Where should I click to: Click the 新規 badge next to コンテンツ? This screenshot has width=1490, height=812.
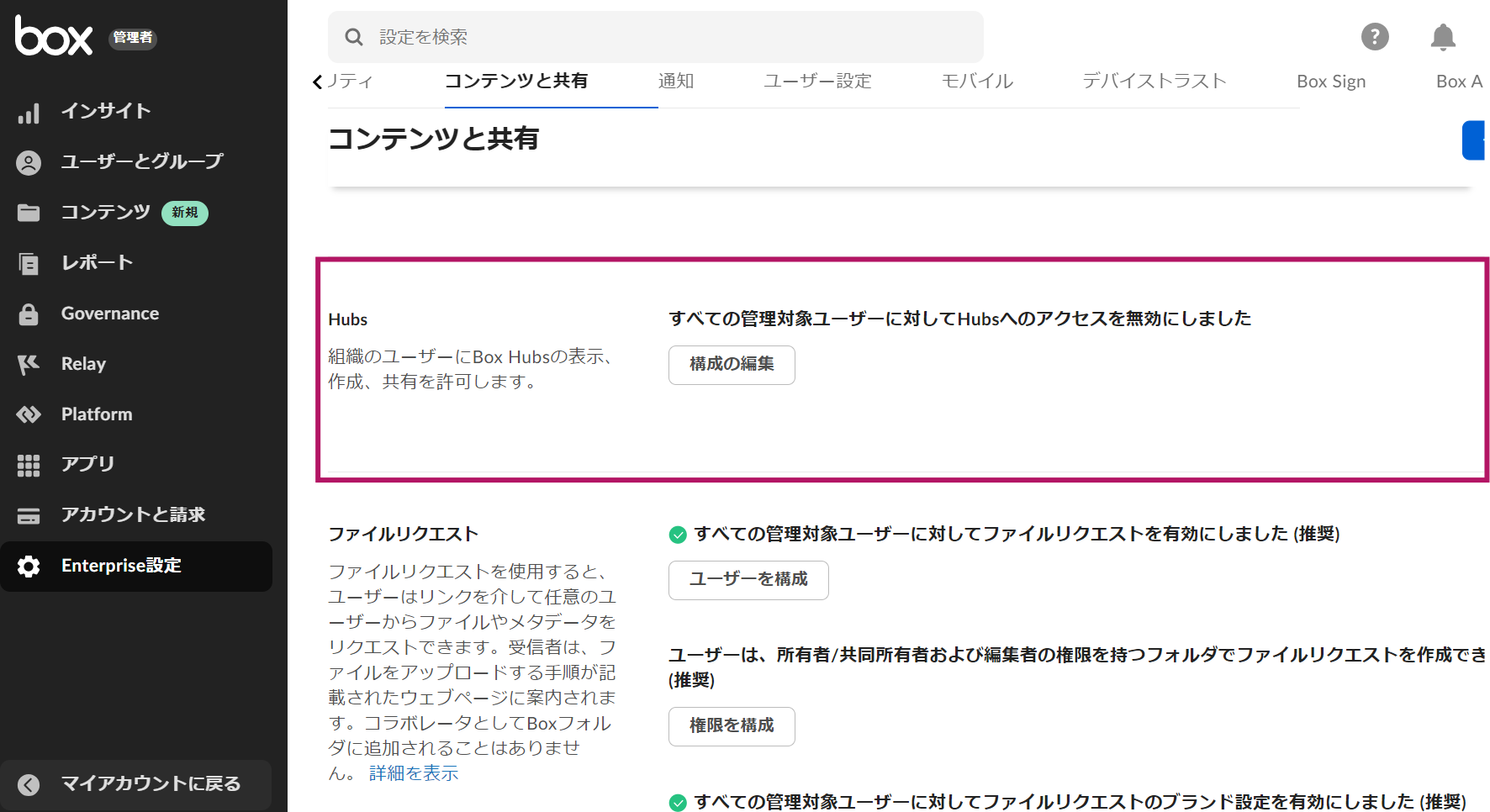185,213
